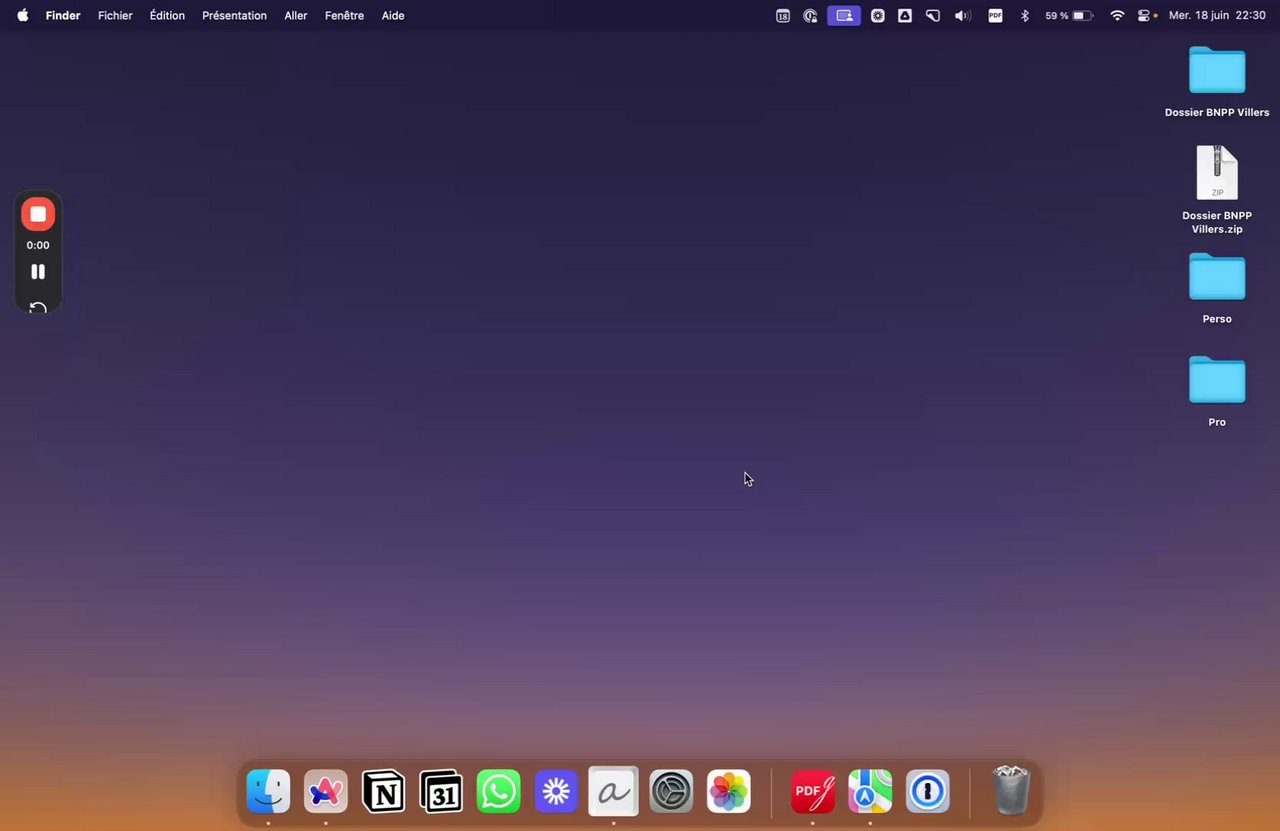The image size is (1280, 831).
Task: Click the purple screen recording menu bar icon
Action: 844,16
